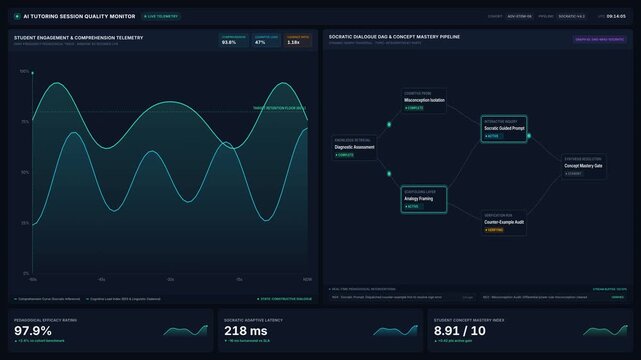The height and width of the screenshot is (360, 641).
Task: Click the 25% y-axis label
Action: pos(25,223)
